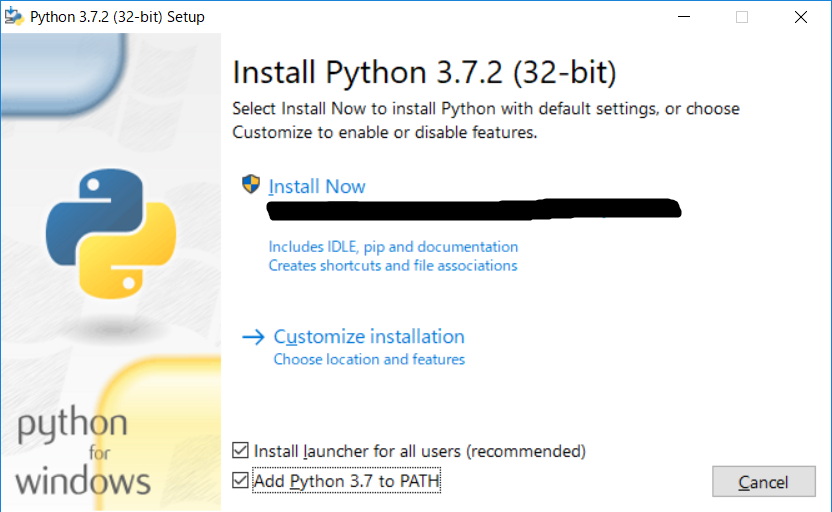Cancel the Python setup
Viewport: 832px width, 512px height.
tap(764, 481)
